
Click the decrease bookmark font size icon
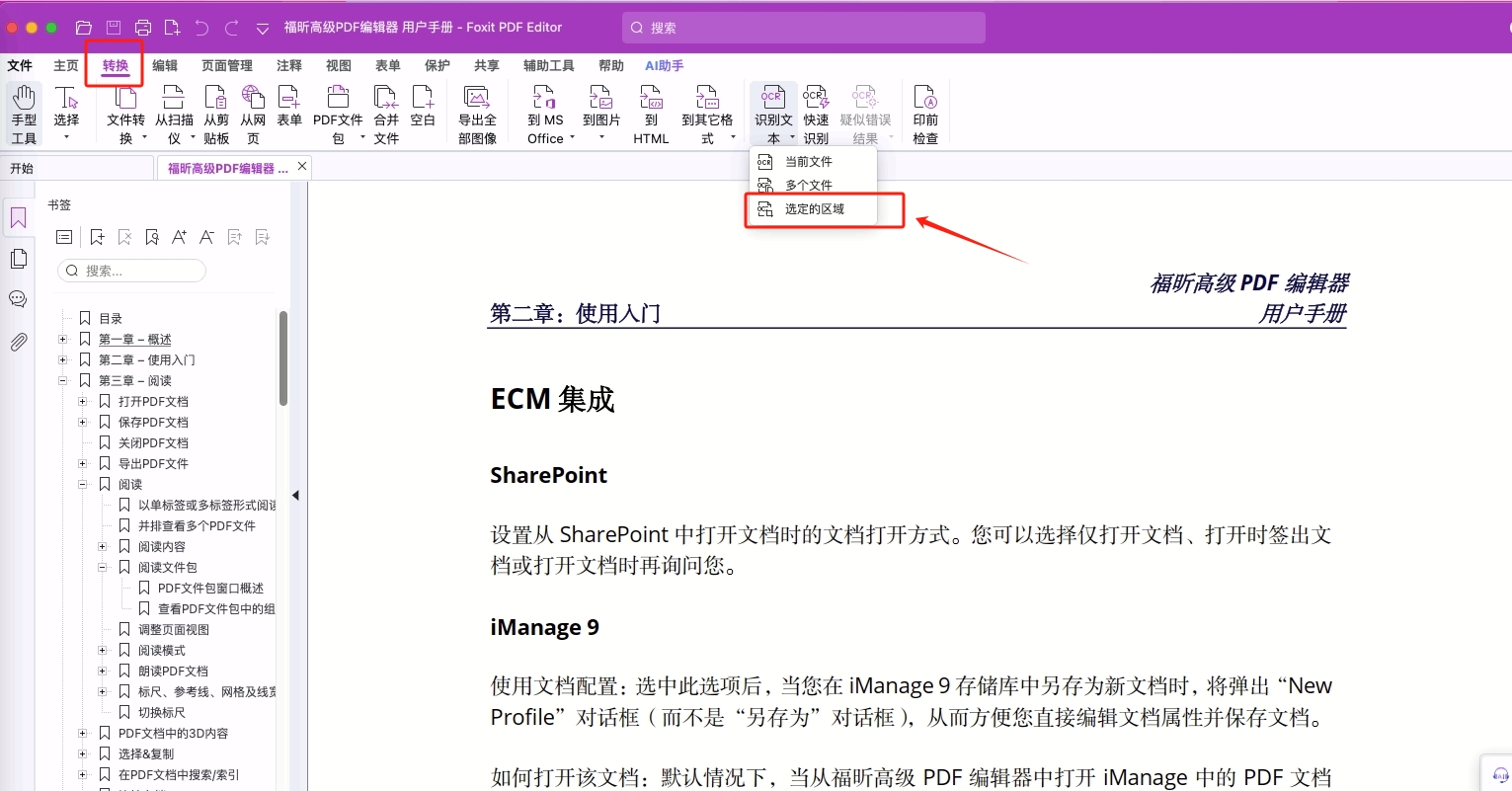206,237
